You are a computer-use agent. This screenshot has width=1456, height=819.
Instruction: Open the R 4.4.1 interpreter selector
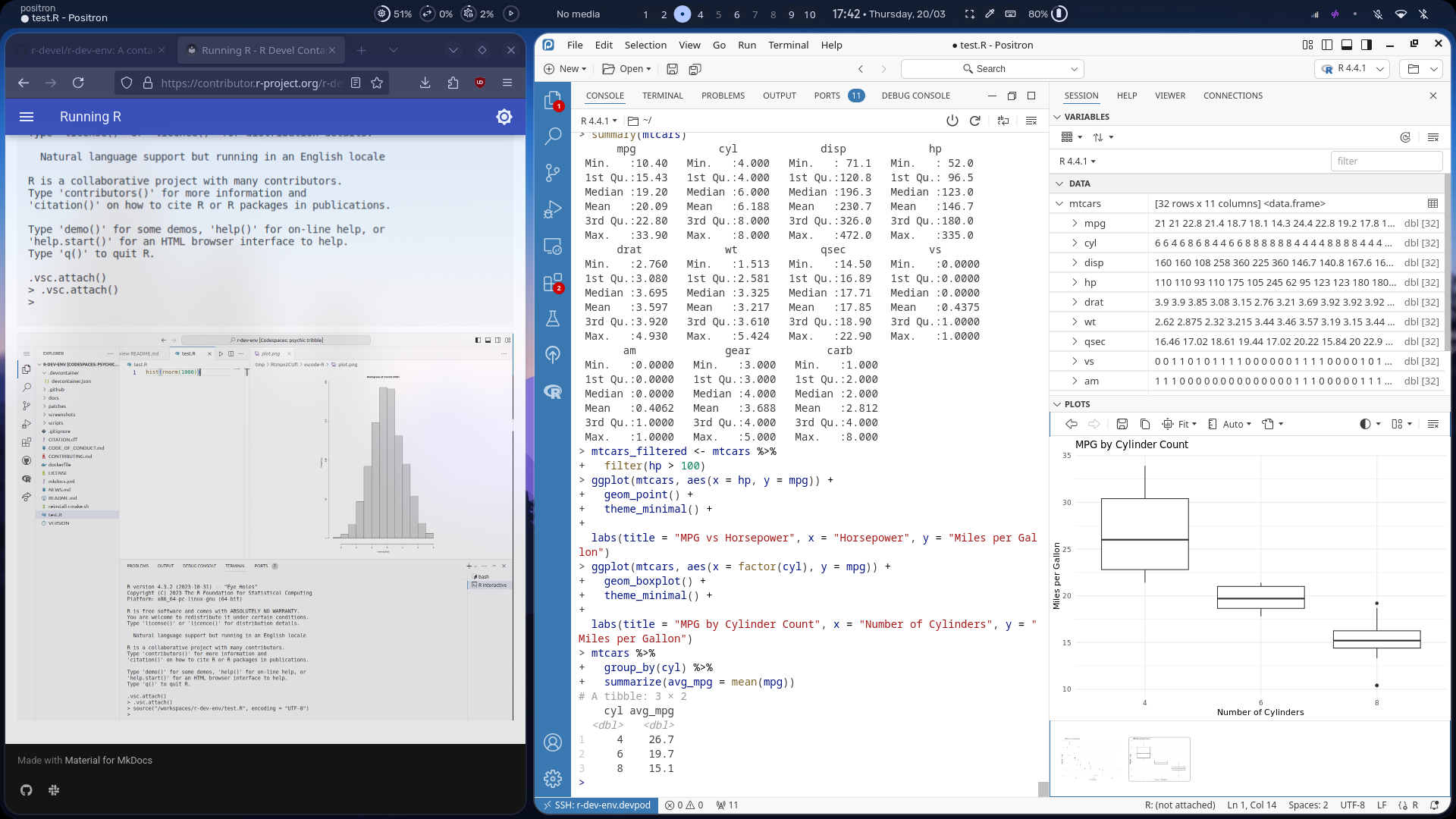1352,68
